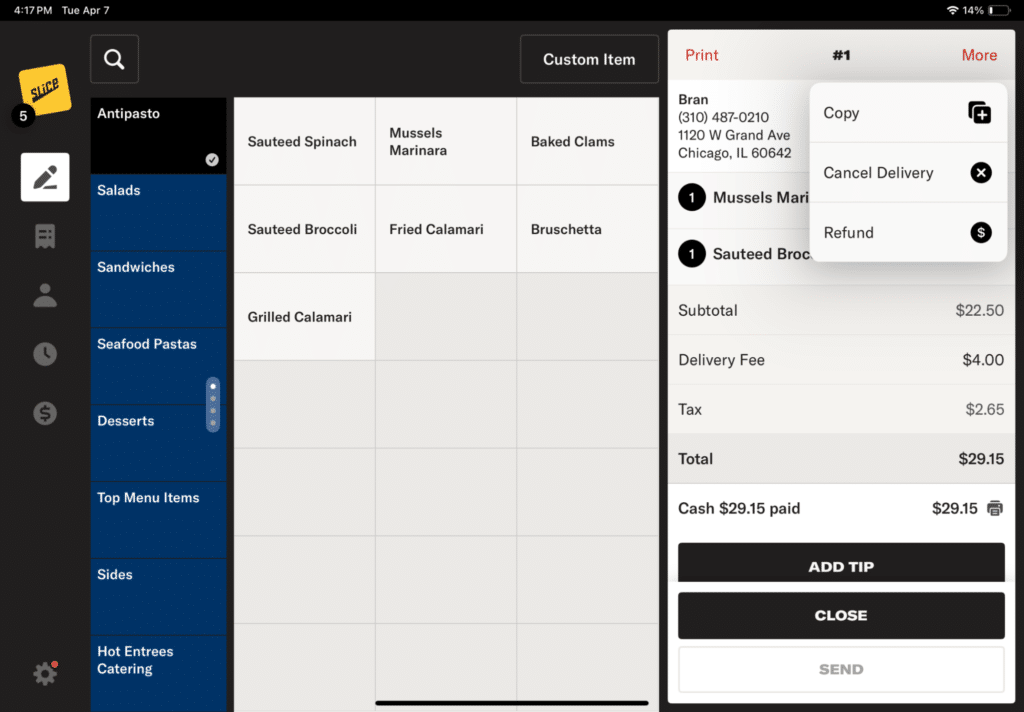Click the 4:17 PM status bar time
Screen dimensions: 1024x712
coord(33,10)
